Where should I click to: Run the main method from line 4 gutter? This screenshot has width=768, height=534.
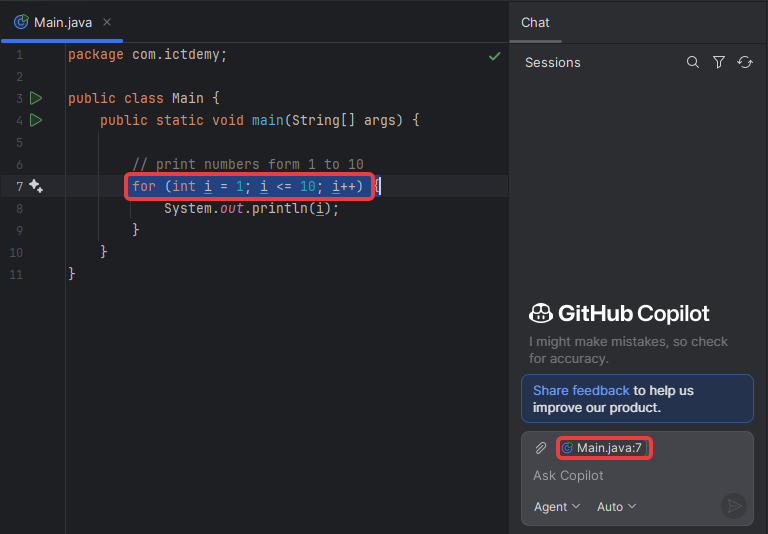pos(36,120)
